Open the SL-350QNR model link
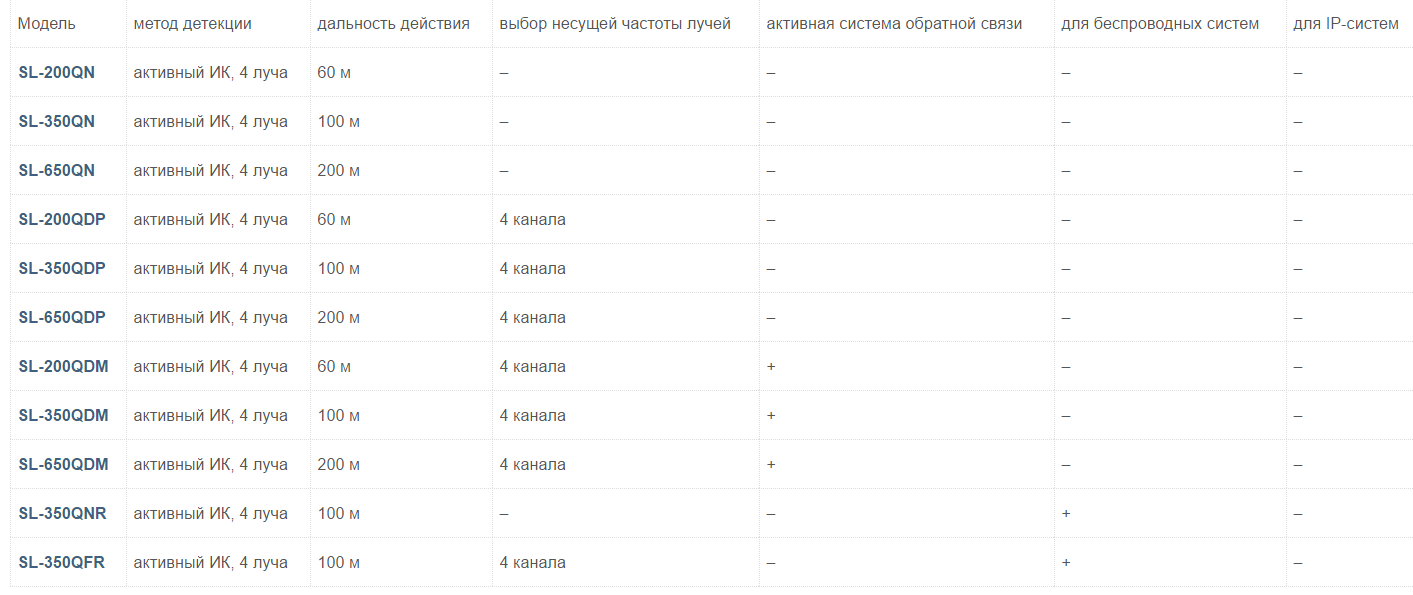 click(62, 513)
